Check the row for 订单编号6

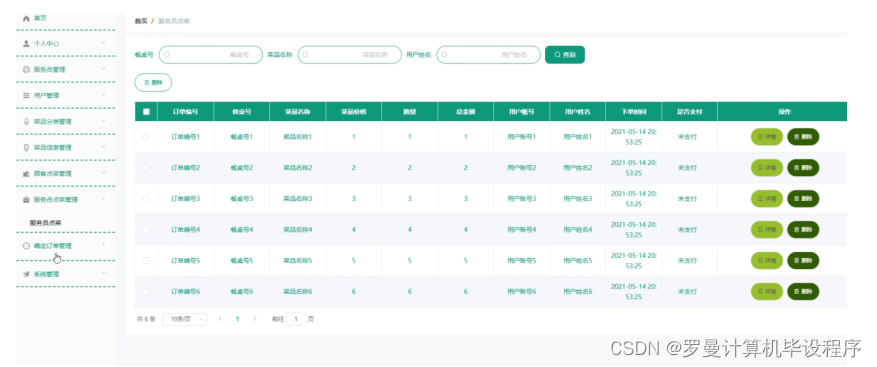[x=145, y=291]
